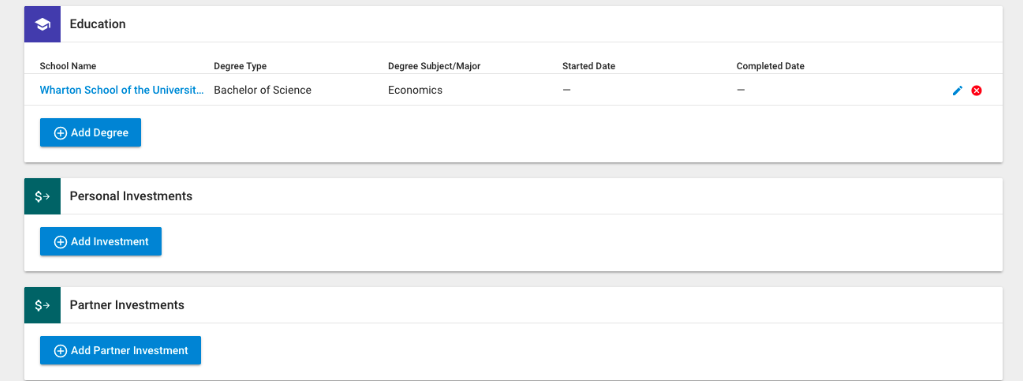Sort by the Degree Subject/Major column header
Image resolution: width=1023 pixels, height=381 pixels.
click(434, 66)
